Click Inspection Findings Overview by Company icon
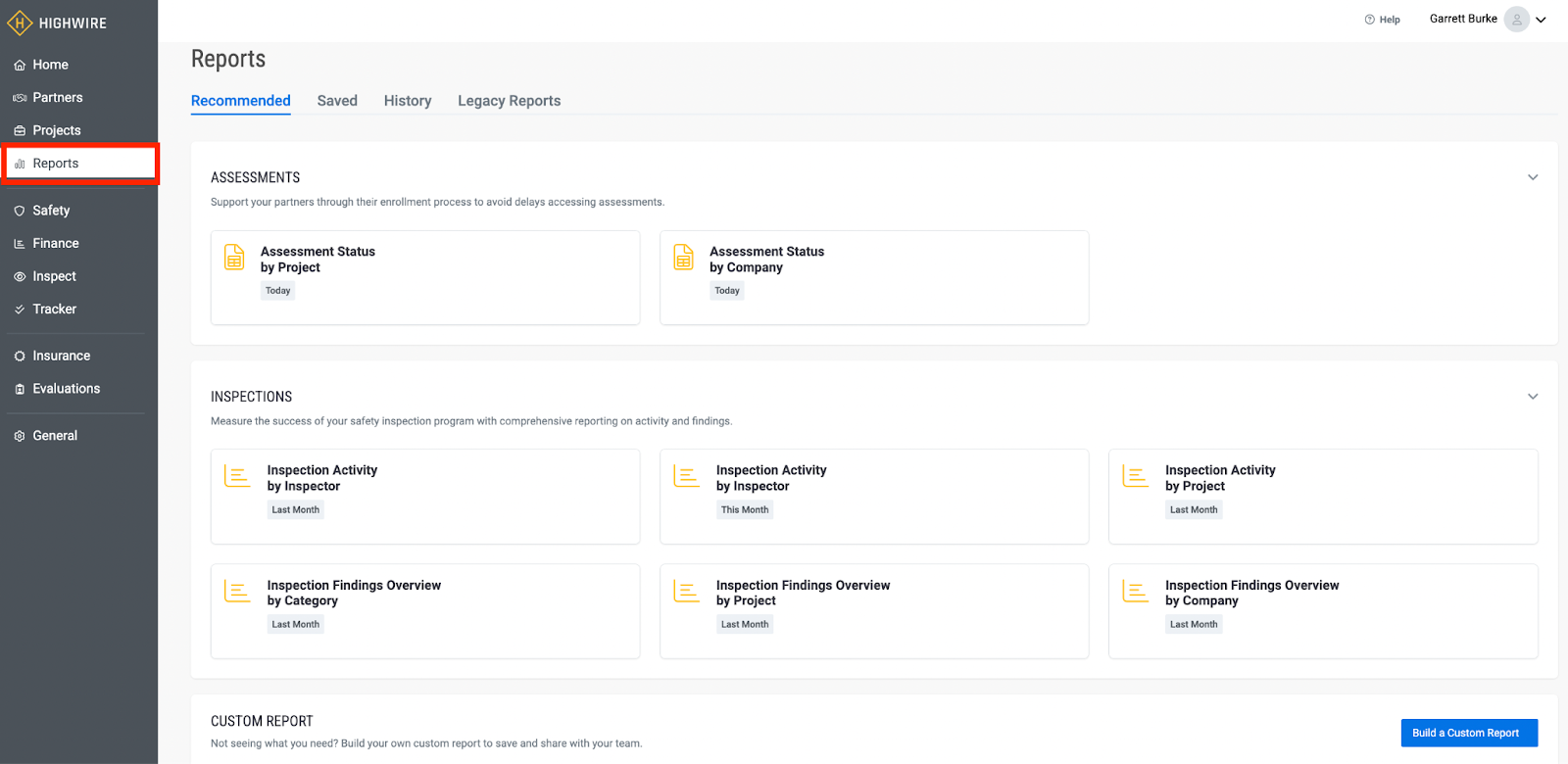1568x764 pixels. click(x=1135, y=591)
